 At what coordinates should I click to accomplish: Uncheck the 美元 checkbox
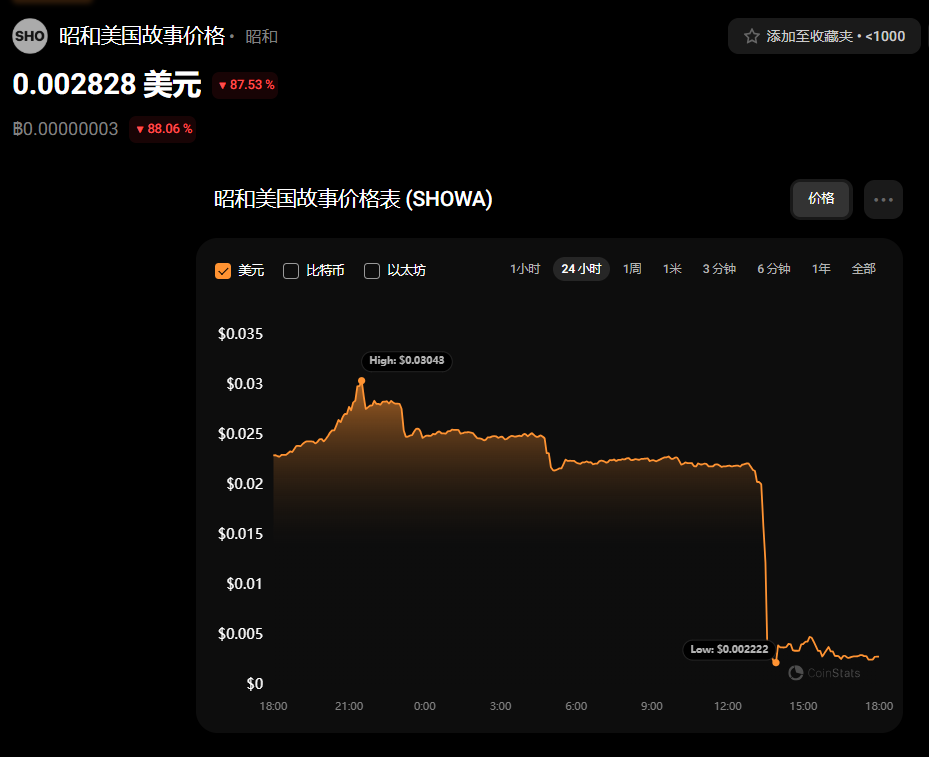223,271
